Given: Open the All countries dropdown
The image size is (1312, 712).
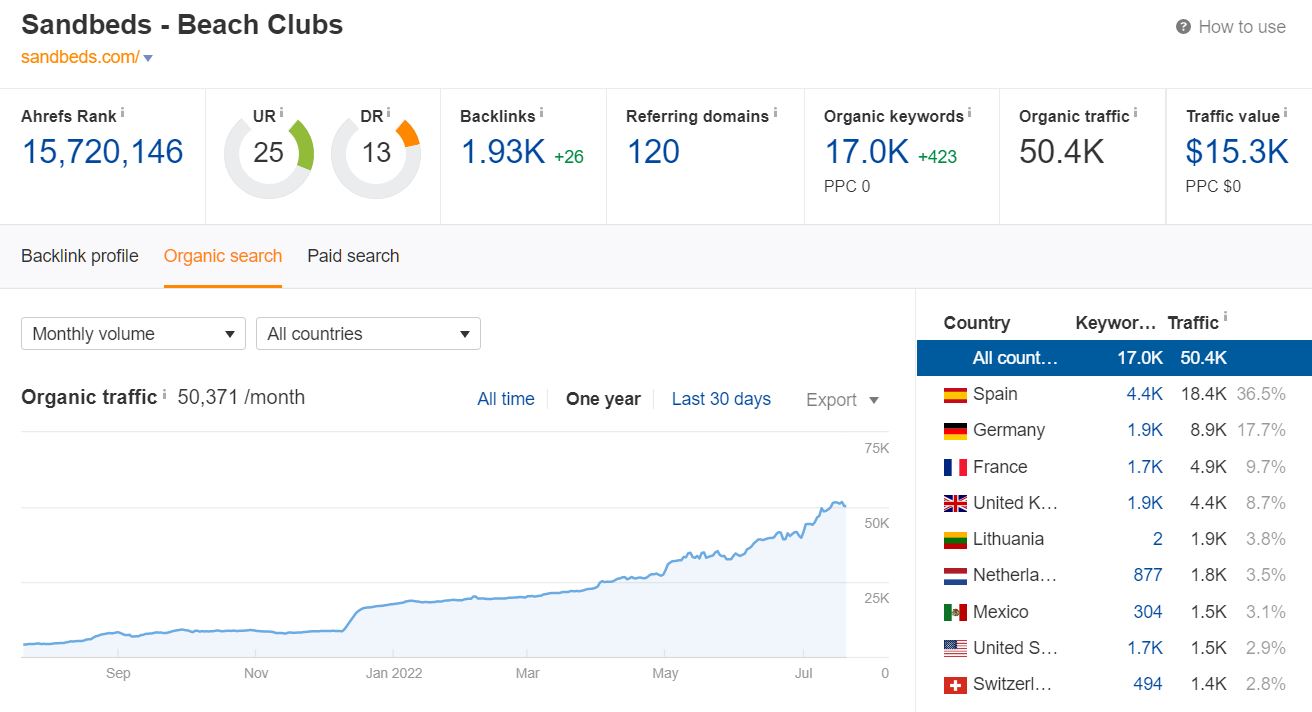Looking at the screenshot, I should [368, 334].
